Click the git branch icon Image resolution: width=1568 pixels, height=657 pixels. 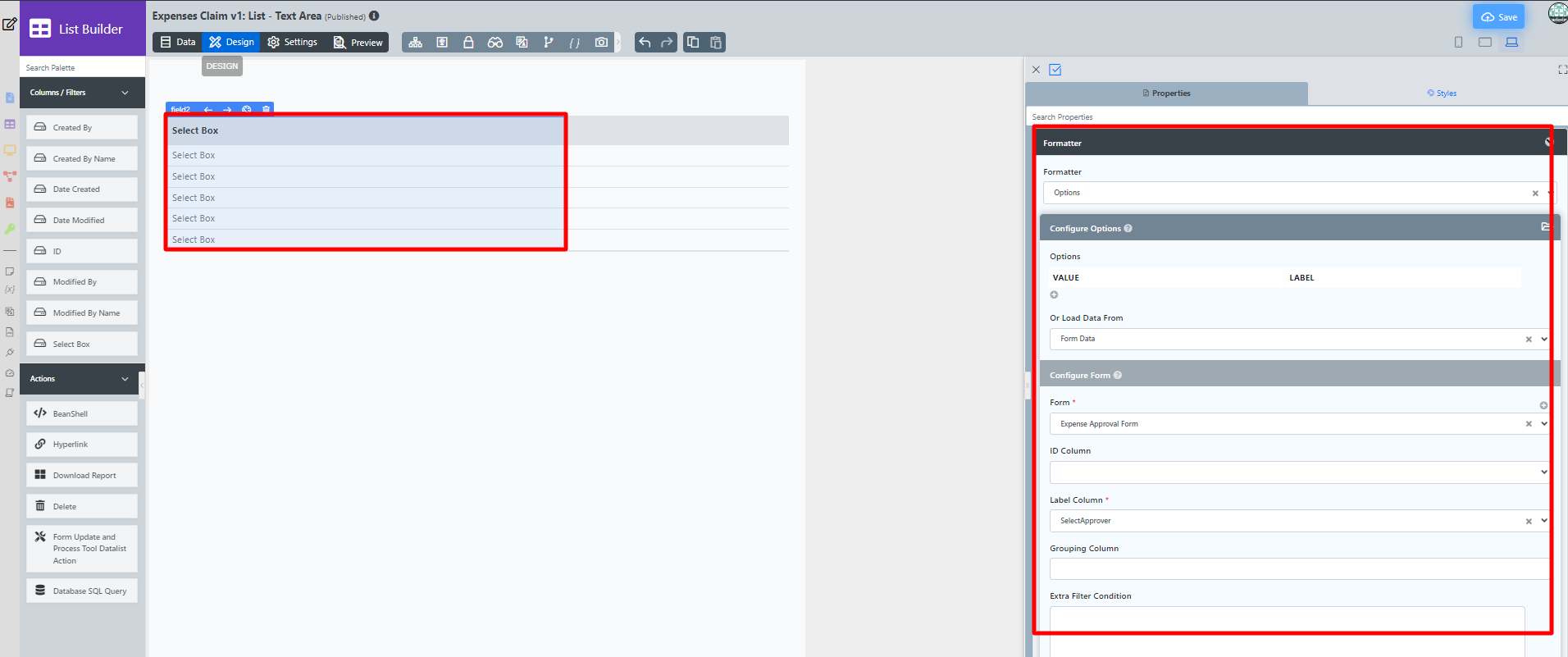click(549, 43)
